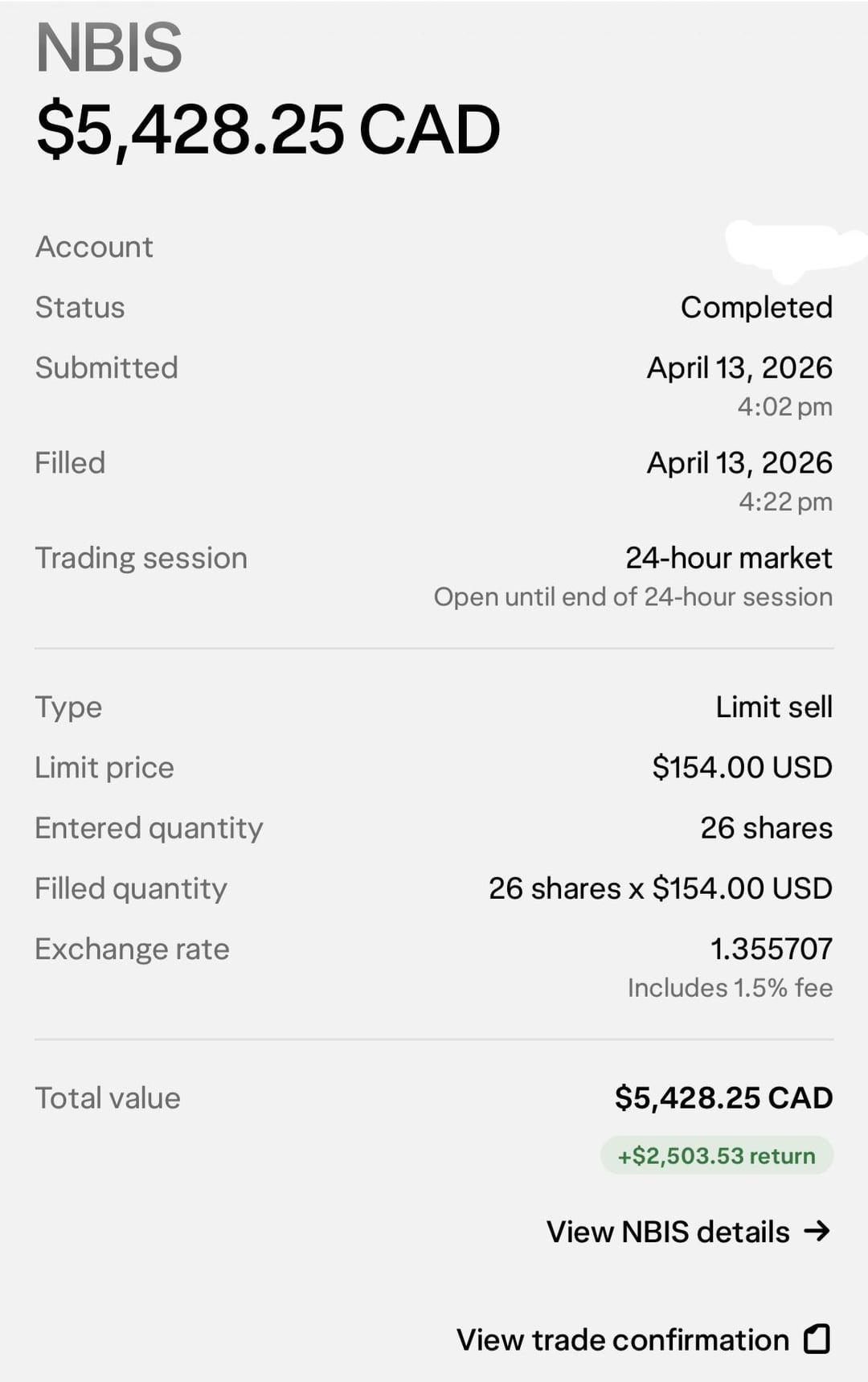Click the bold Total value $5,428.25 CAD
Image resolution: width=868 pixels, height=1382 pixels.
tap(723, 1098)
